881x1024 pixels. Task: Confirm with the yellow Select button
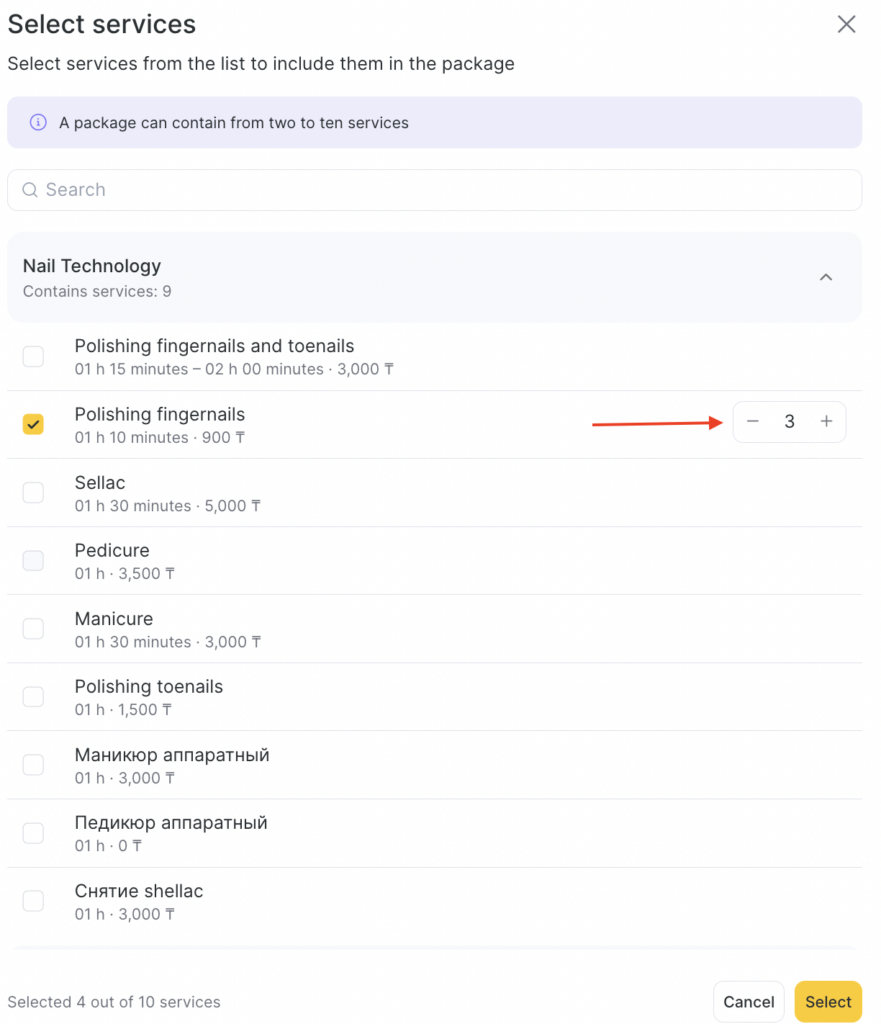click(828, 1001)
